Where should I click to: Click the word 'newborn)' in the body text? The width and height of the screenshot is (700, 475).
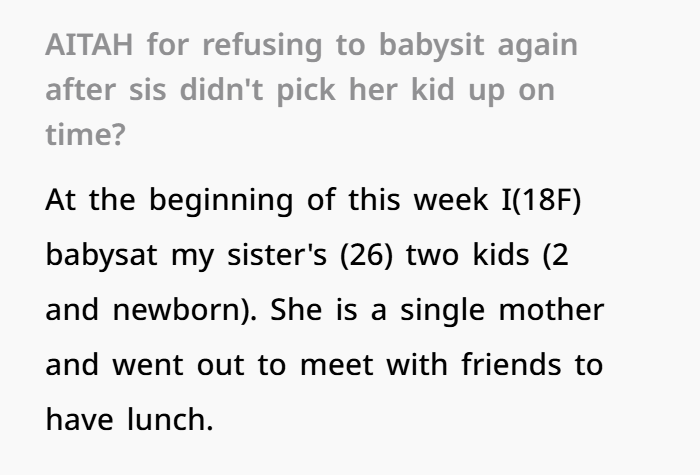click(x=184, y=310)
